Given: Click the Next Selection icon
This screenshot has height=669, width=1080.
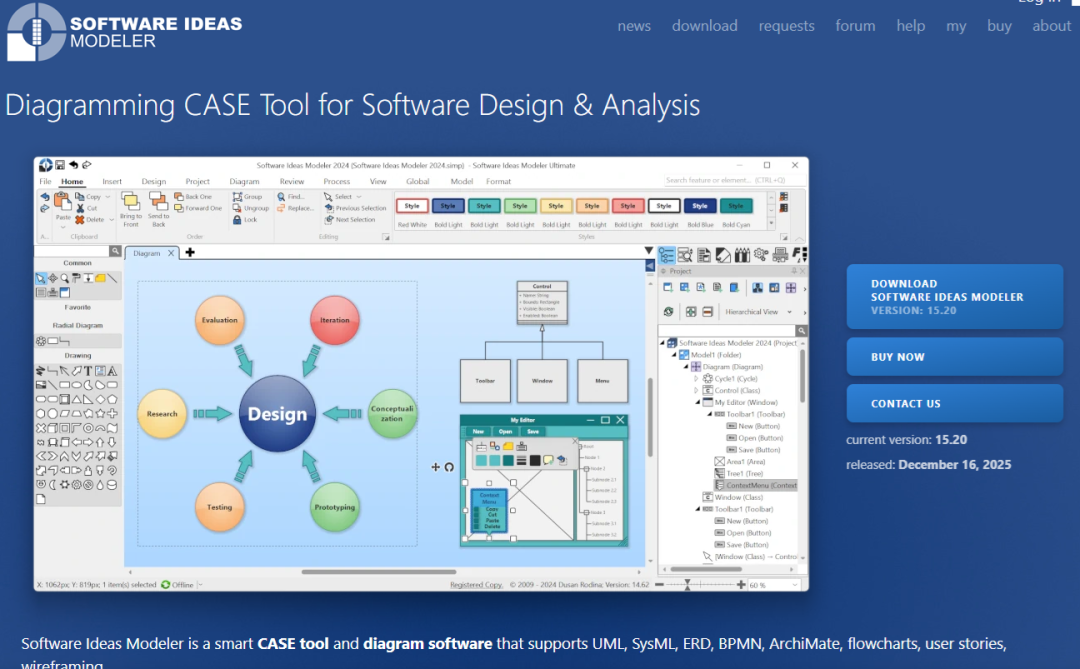Looking at the screenshot, I should tap(329, 220).
